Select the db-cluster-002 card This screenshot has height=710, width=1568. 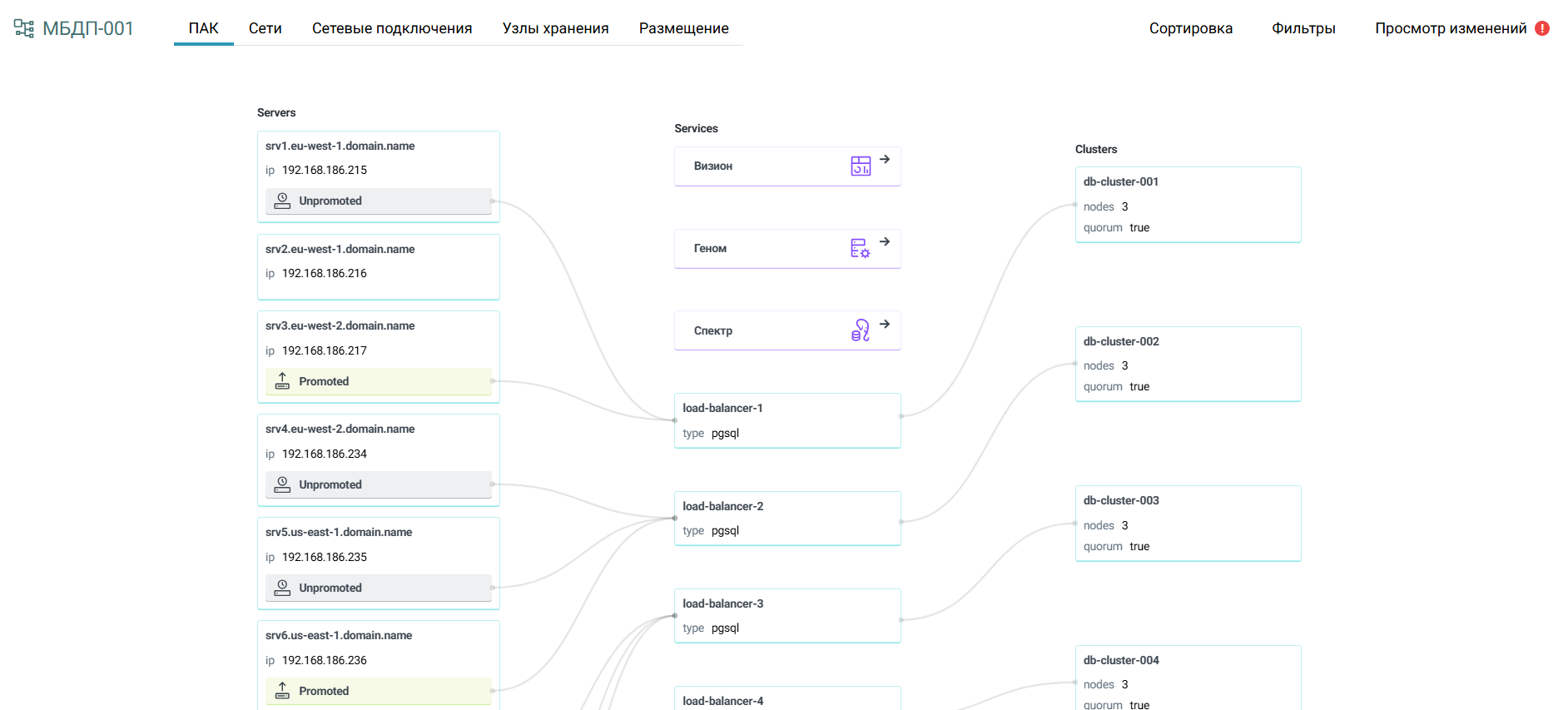coord(1188,364)
